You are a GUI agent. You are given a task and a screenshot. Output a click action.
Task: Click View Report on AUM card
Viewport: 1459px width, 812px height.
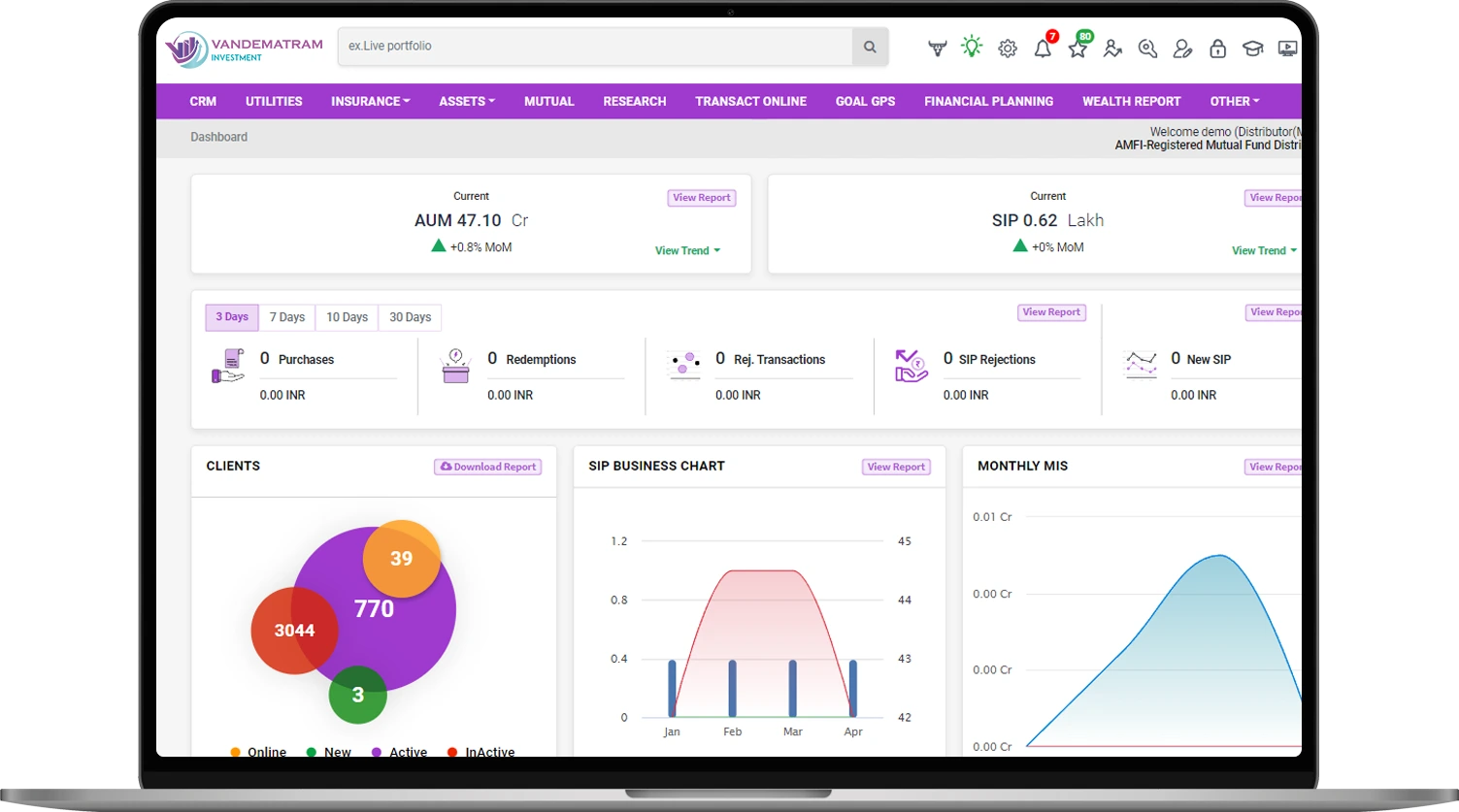(702, 198)
